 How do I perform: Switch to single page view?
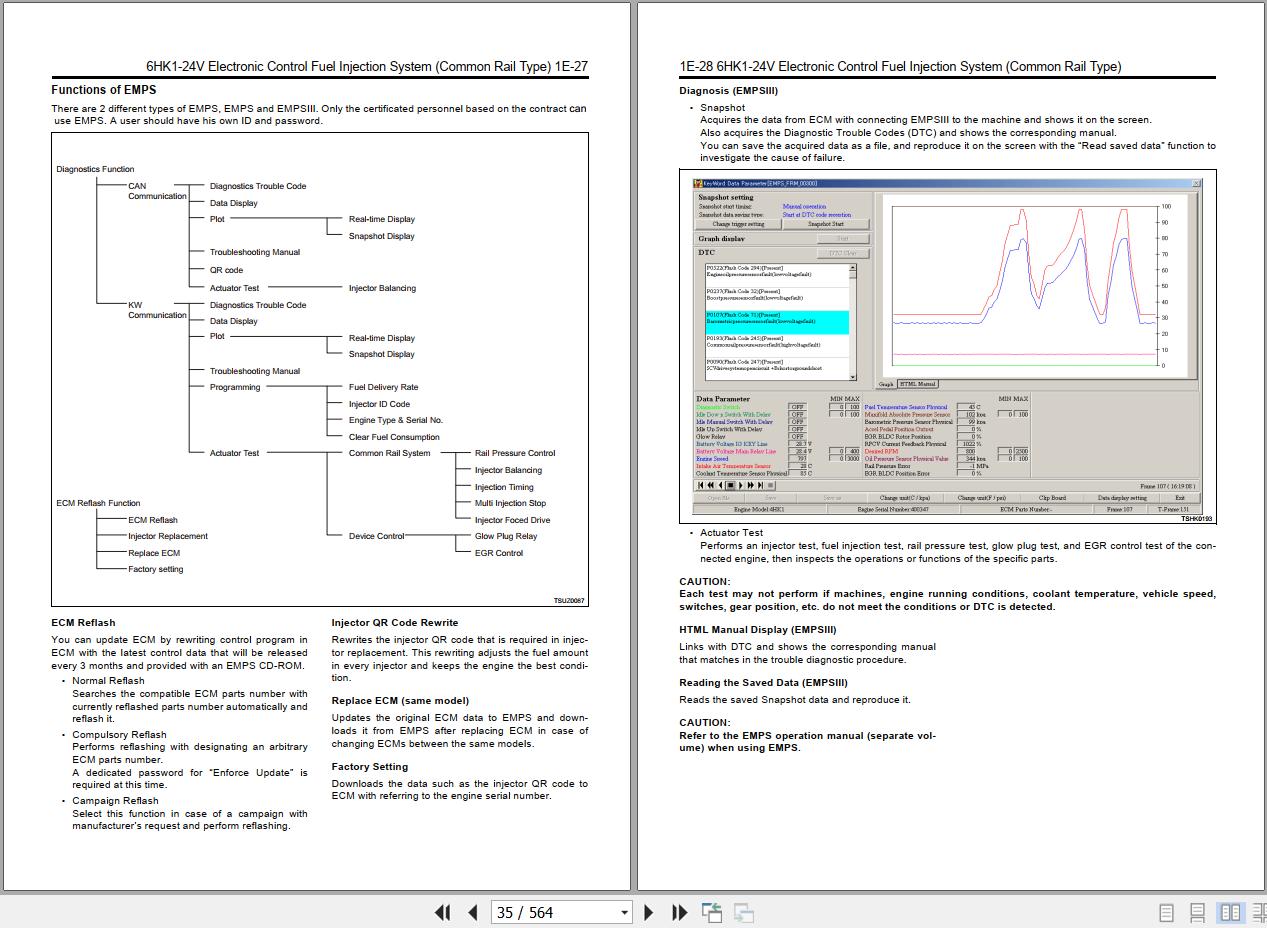point(1166,912)
